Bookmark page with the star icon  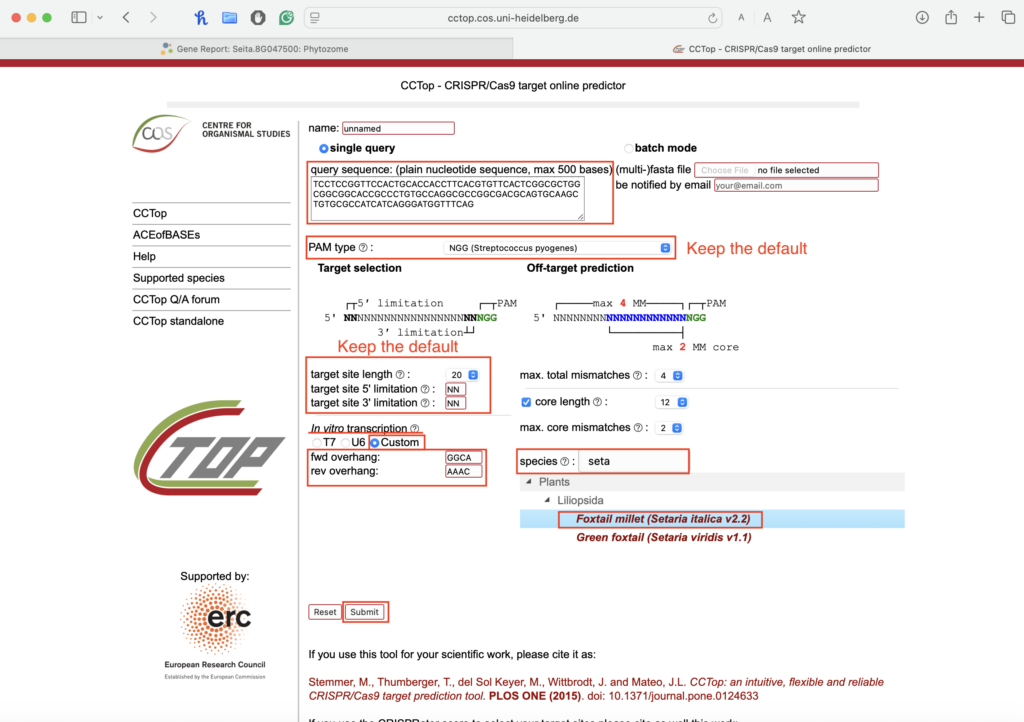point(798,18)
